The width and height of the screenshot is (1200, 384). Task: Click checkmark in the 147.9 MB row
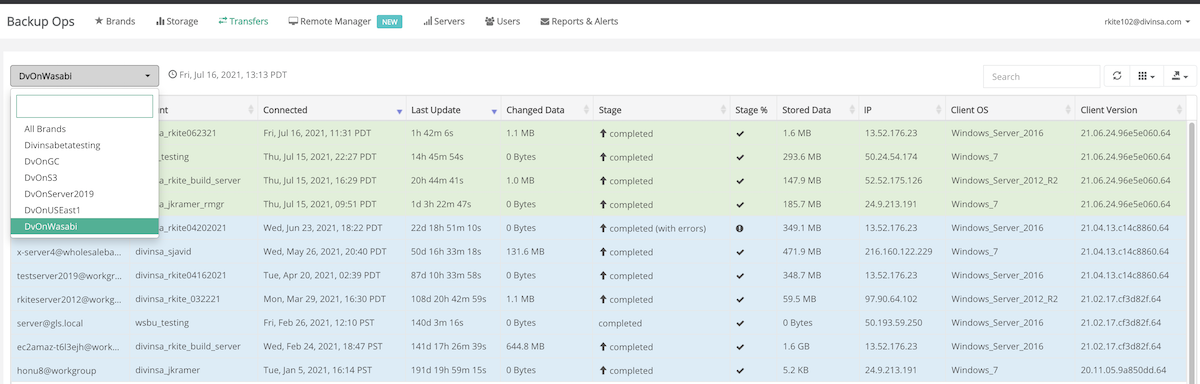click(x=740, y=181)
